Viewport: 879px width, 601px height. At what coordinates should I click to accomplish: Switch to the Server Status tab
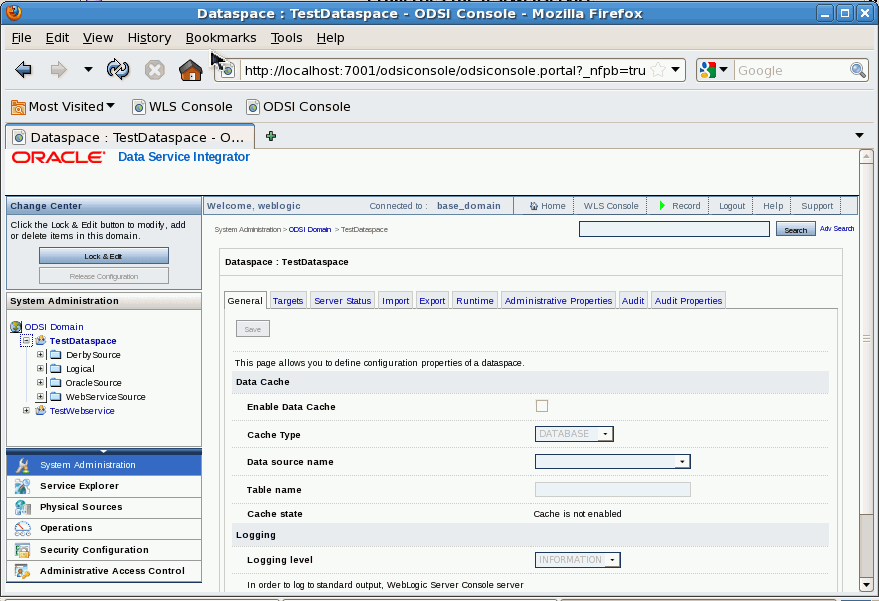(343, 300)
